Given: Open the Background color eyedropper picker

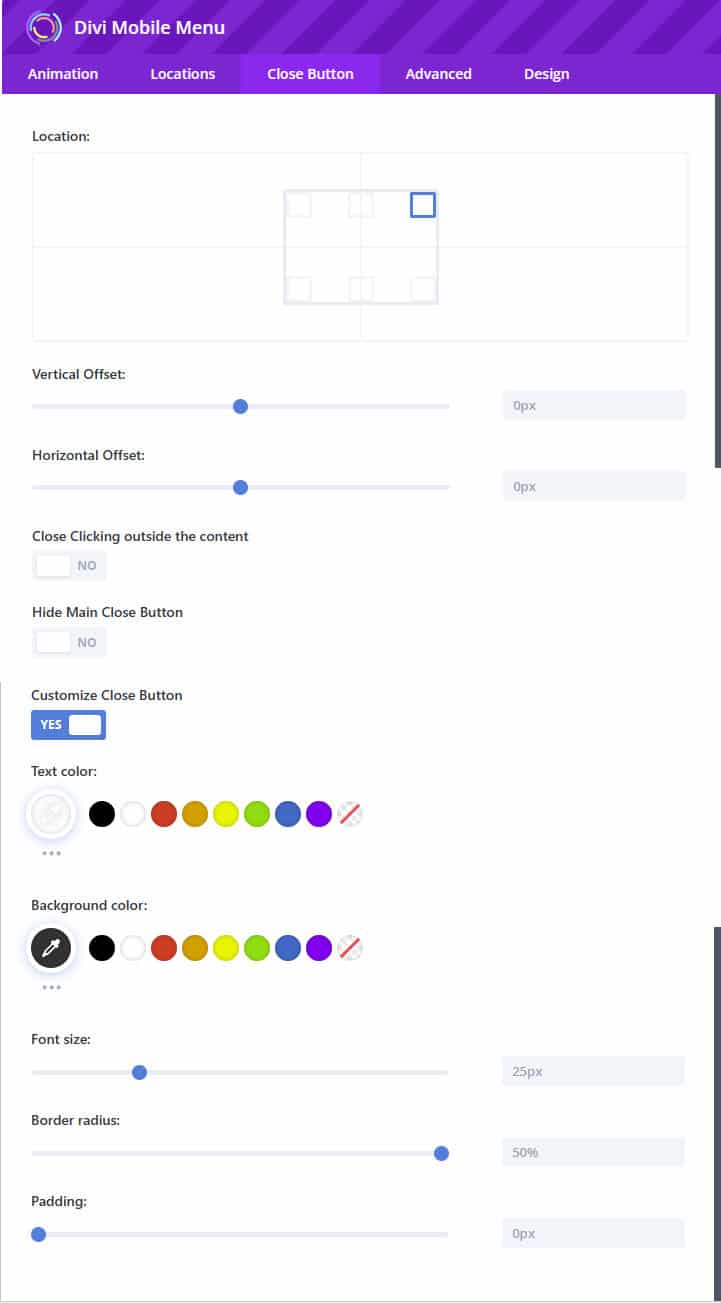Looking at the screenshot, I should [x=51, y=948].
